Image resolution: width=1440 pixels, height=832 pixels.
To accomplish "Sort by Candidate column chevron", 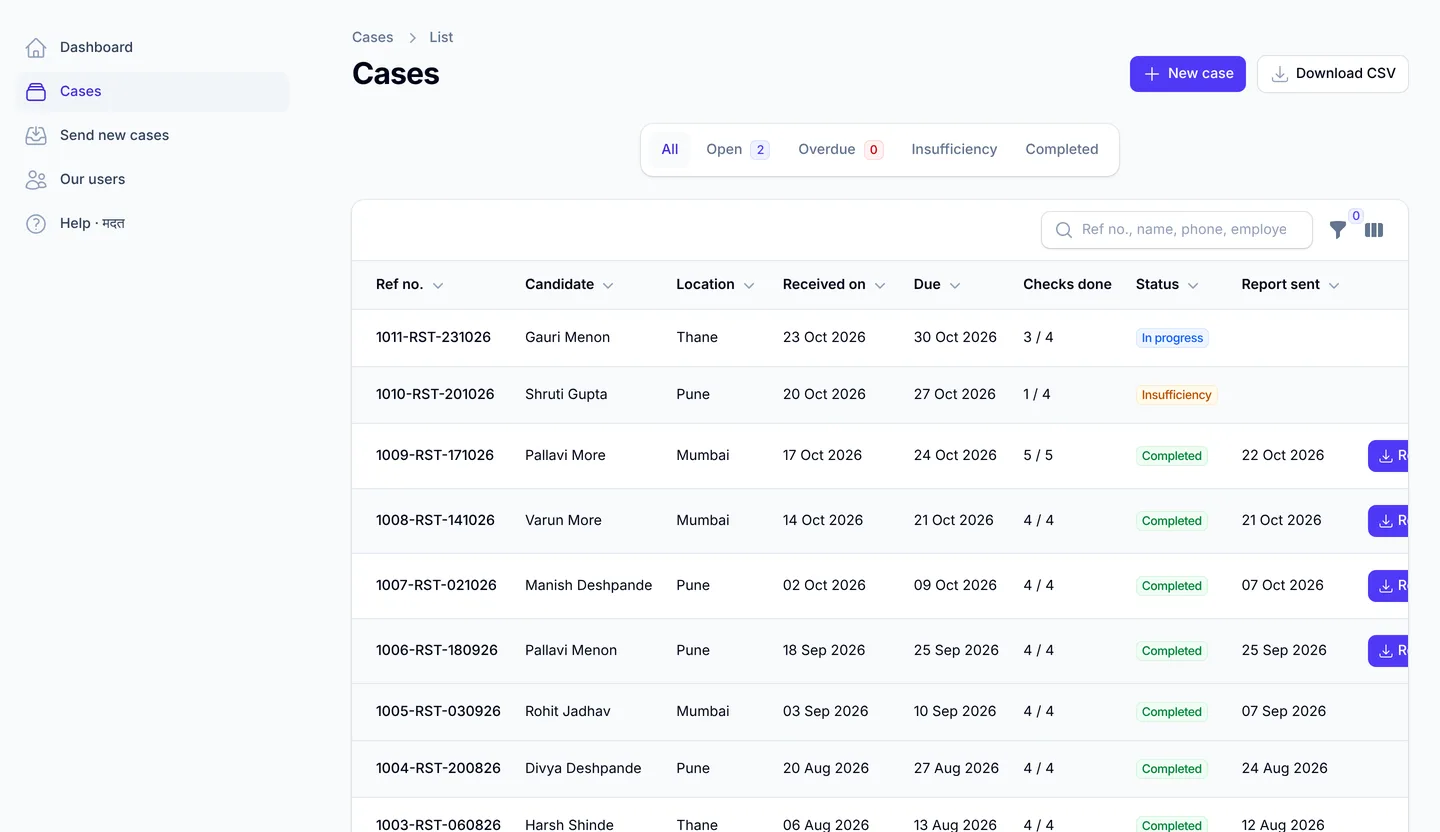I will tap(608, 285).
